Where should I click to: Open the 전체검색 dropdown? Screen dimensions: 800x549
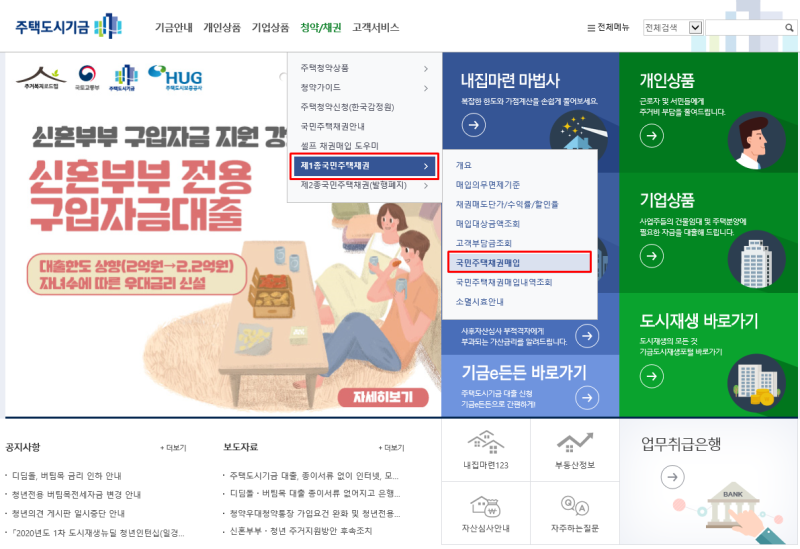[673, 28]
